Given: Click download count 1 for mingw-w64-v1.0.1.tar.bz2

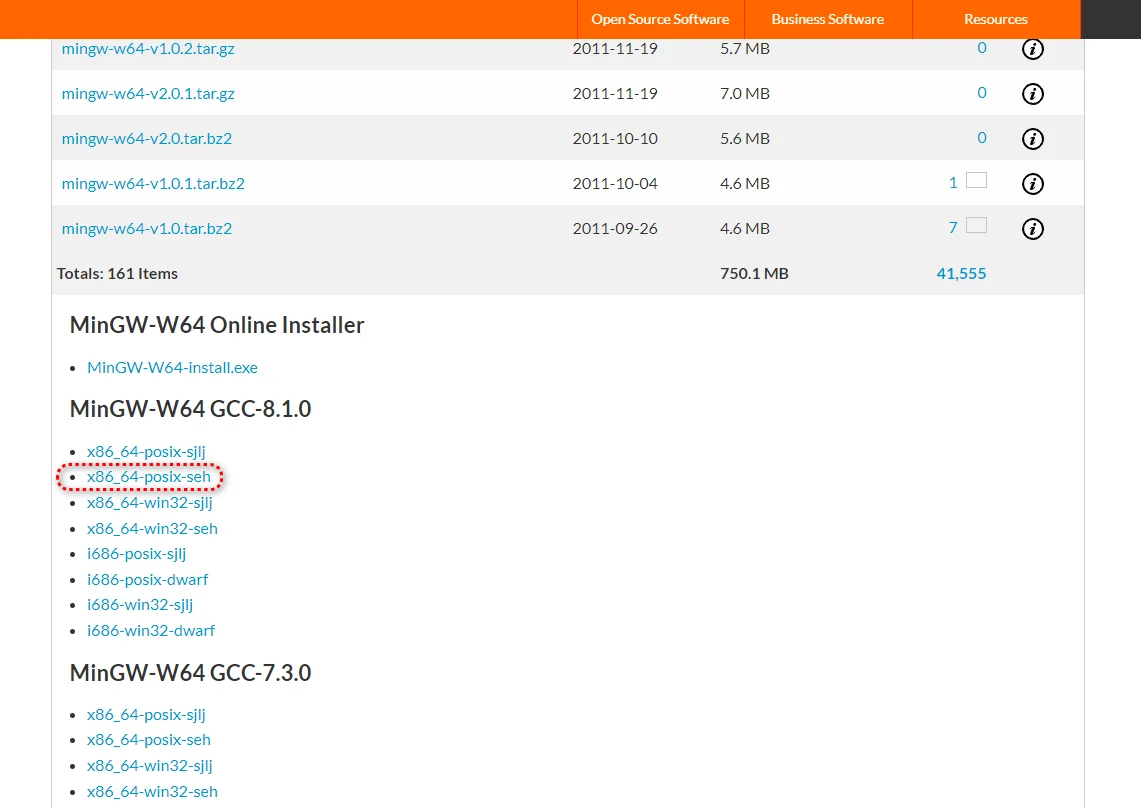Looking at the screenshot, I should point(953,183).
